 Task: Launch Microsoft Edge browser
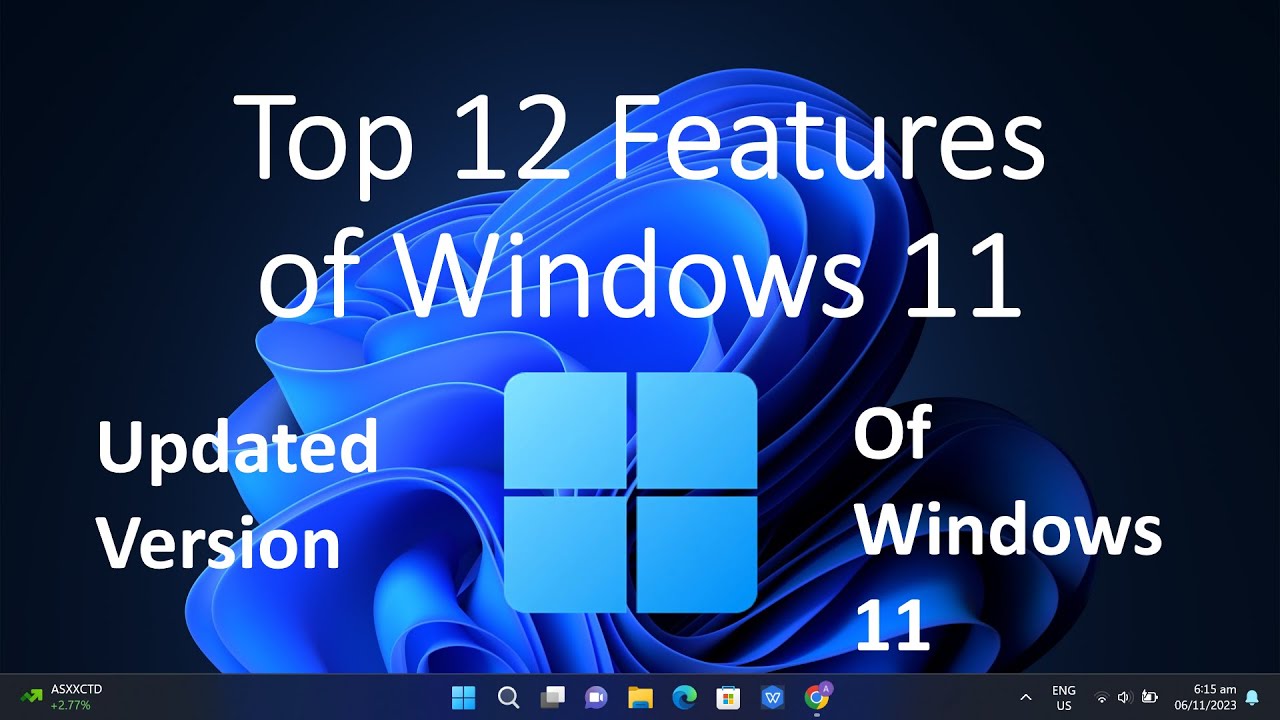click(x=684, y=697)
